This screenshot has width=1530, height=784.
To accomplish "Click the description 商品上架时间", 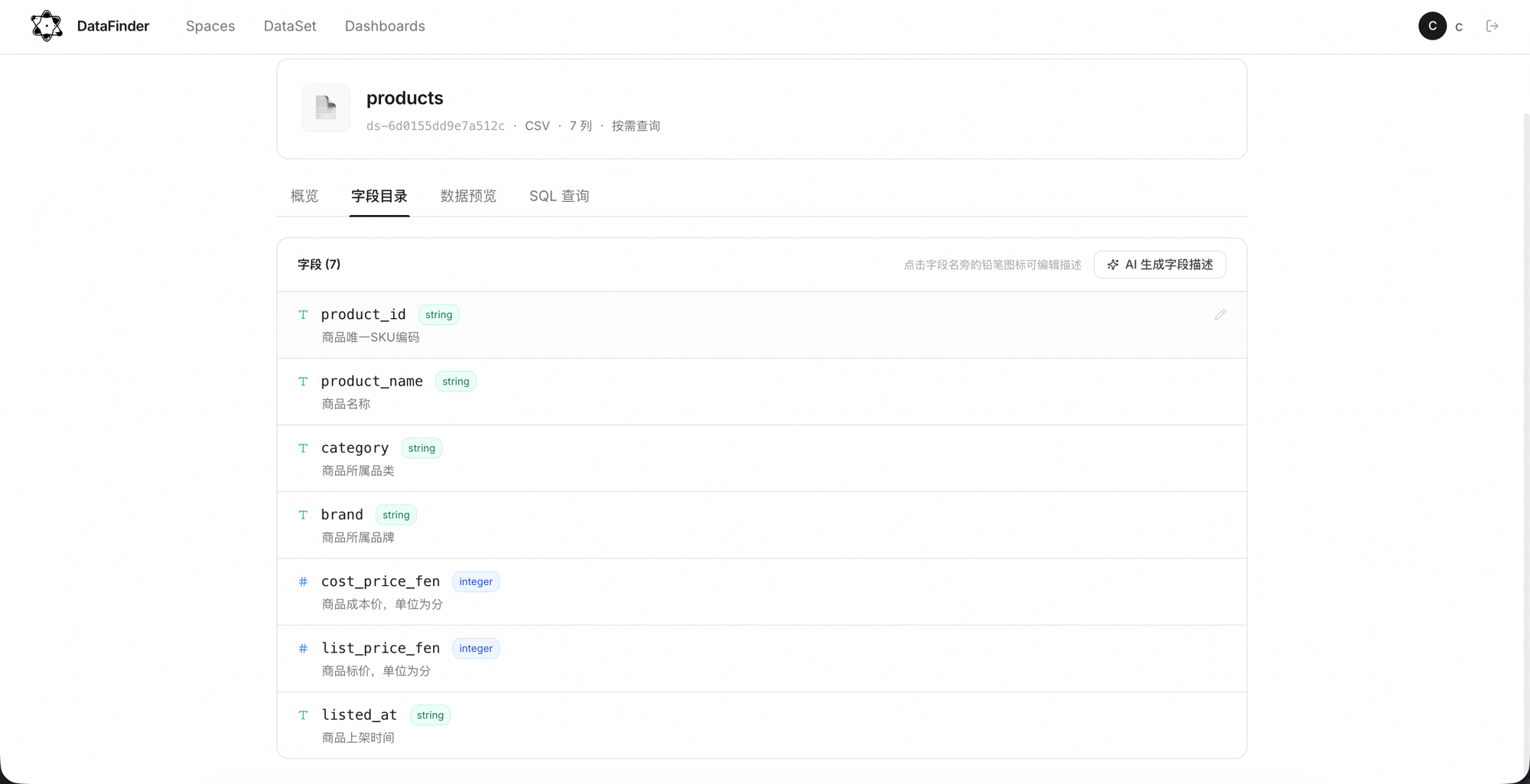I will click(358, 738).
